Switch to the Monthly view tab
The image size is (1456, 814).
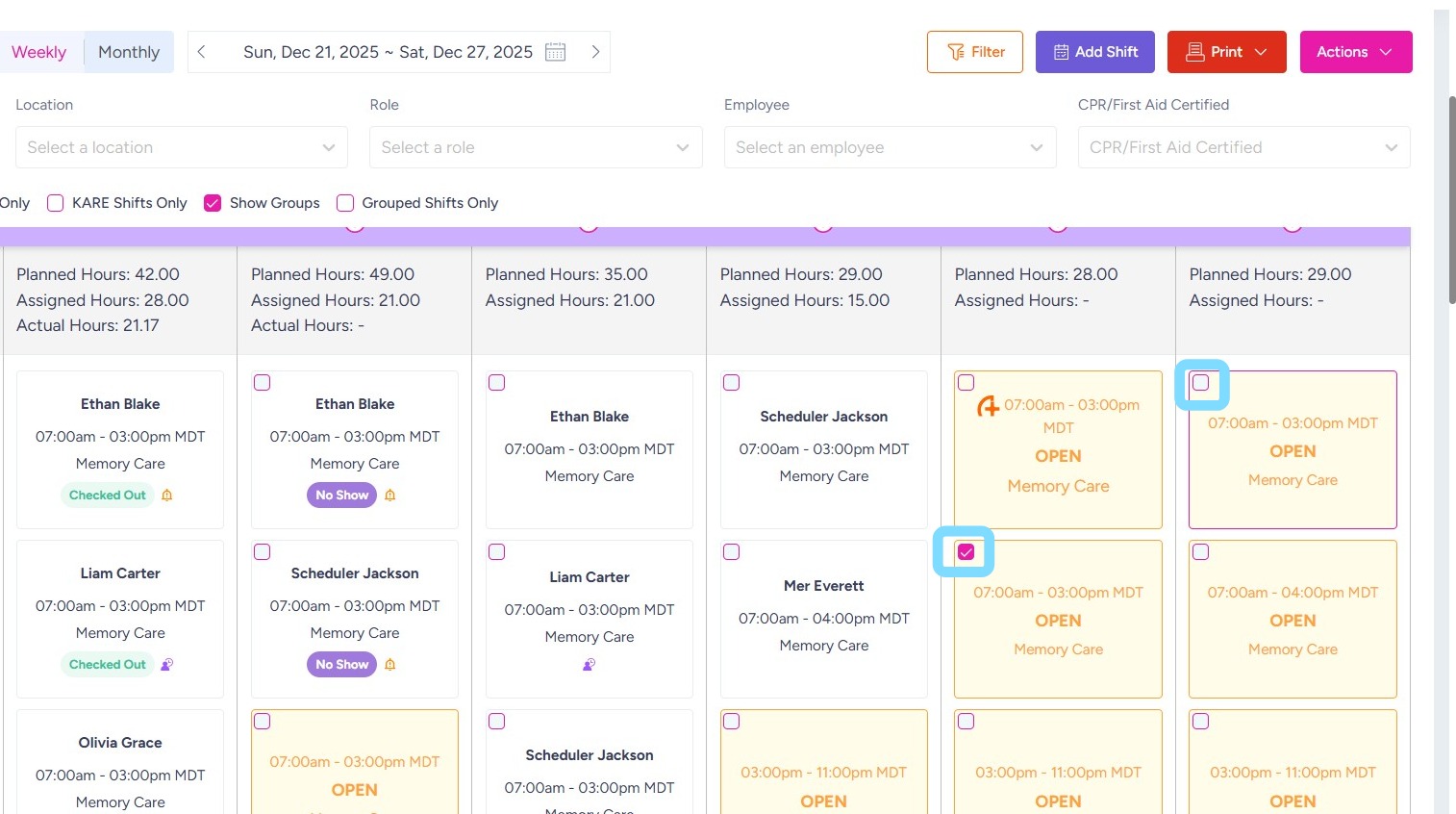129,52
